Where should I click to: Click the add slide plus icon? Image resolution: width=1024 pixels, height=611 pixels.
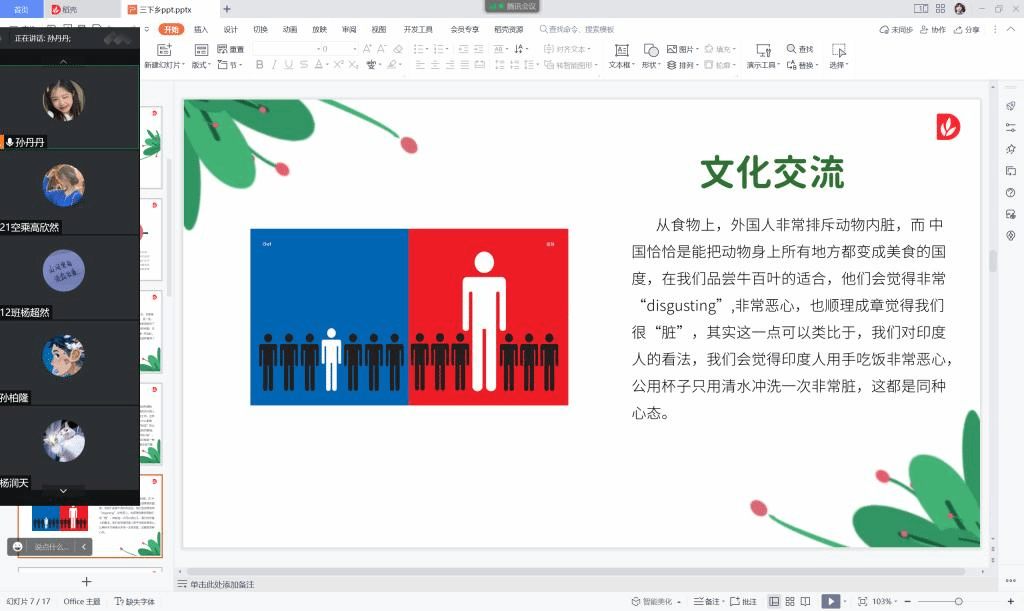[86, 581]
